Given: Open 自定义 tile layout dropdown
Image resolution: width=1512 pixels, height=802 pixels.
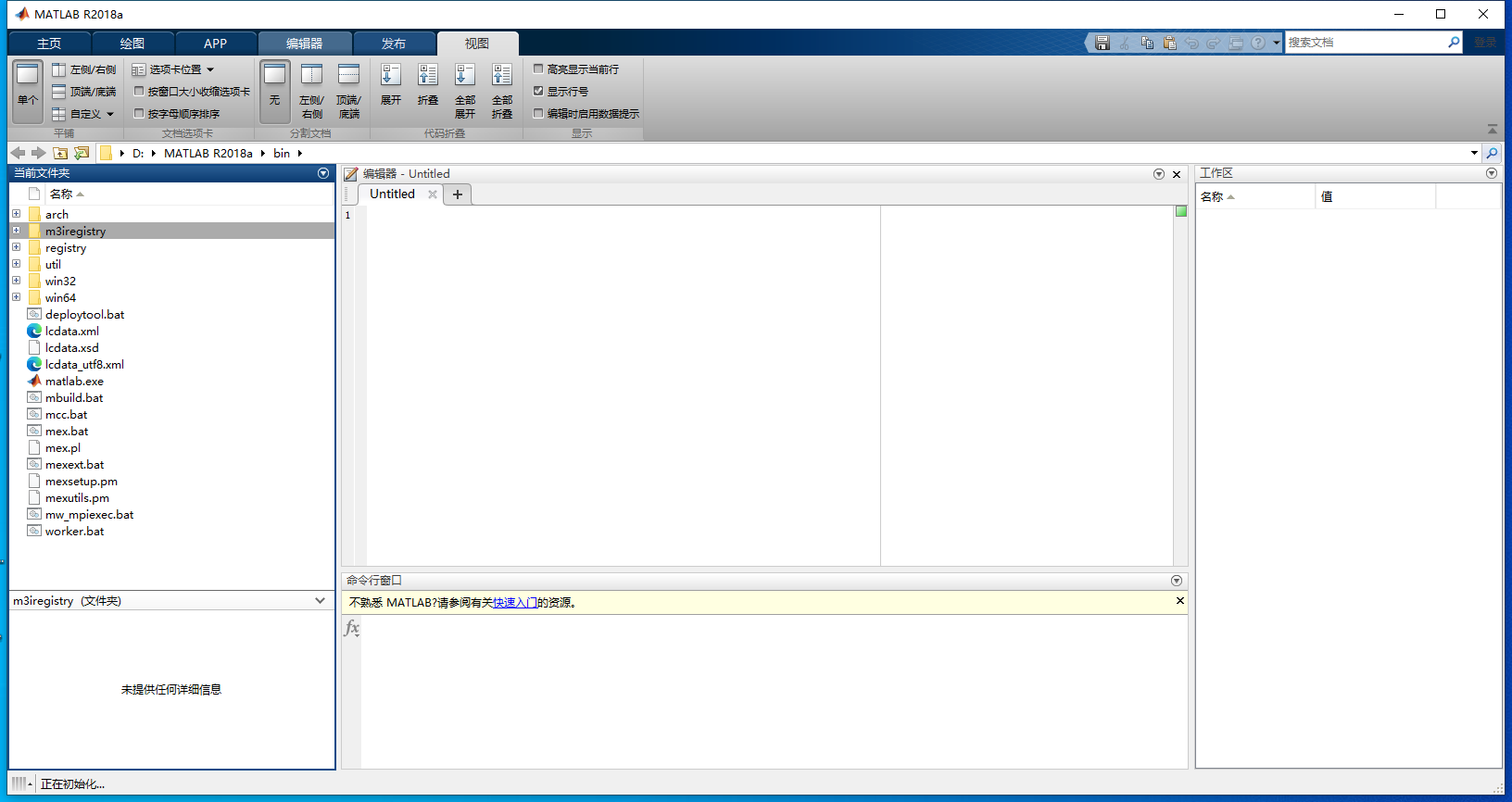Looking at the screenshot, I should 83,114.
